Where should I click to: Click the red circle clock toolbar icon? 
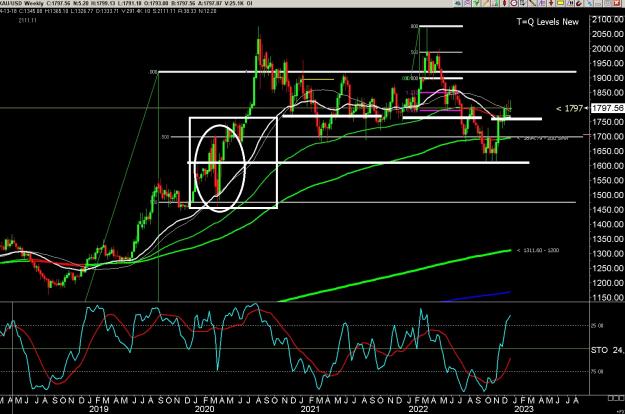[x=514, y=3]
